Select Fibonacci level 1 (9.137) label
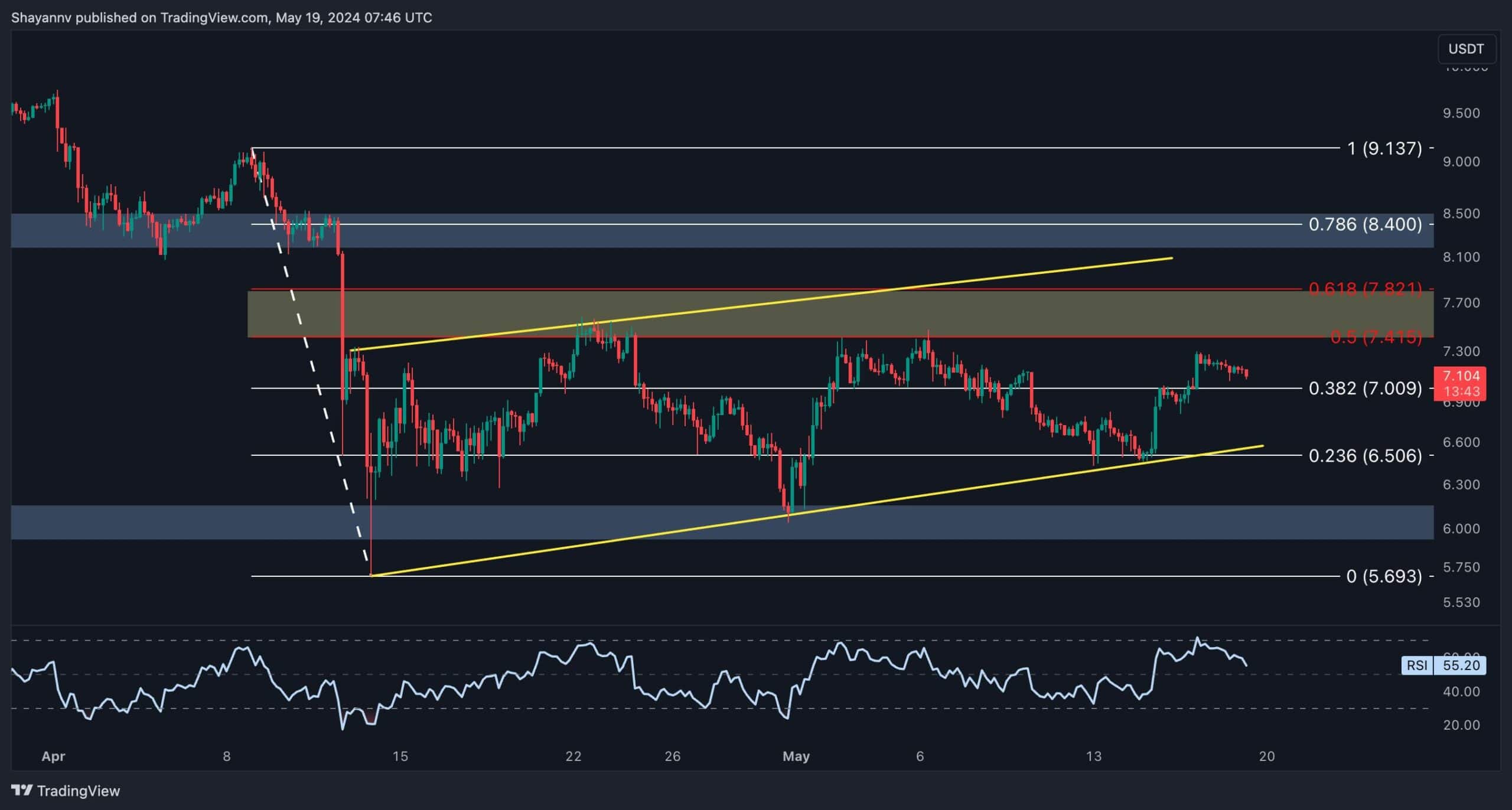This screenshot has height=810, width=1512. pyautogui.click(x=1384, y=148)
